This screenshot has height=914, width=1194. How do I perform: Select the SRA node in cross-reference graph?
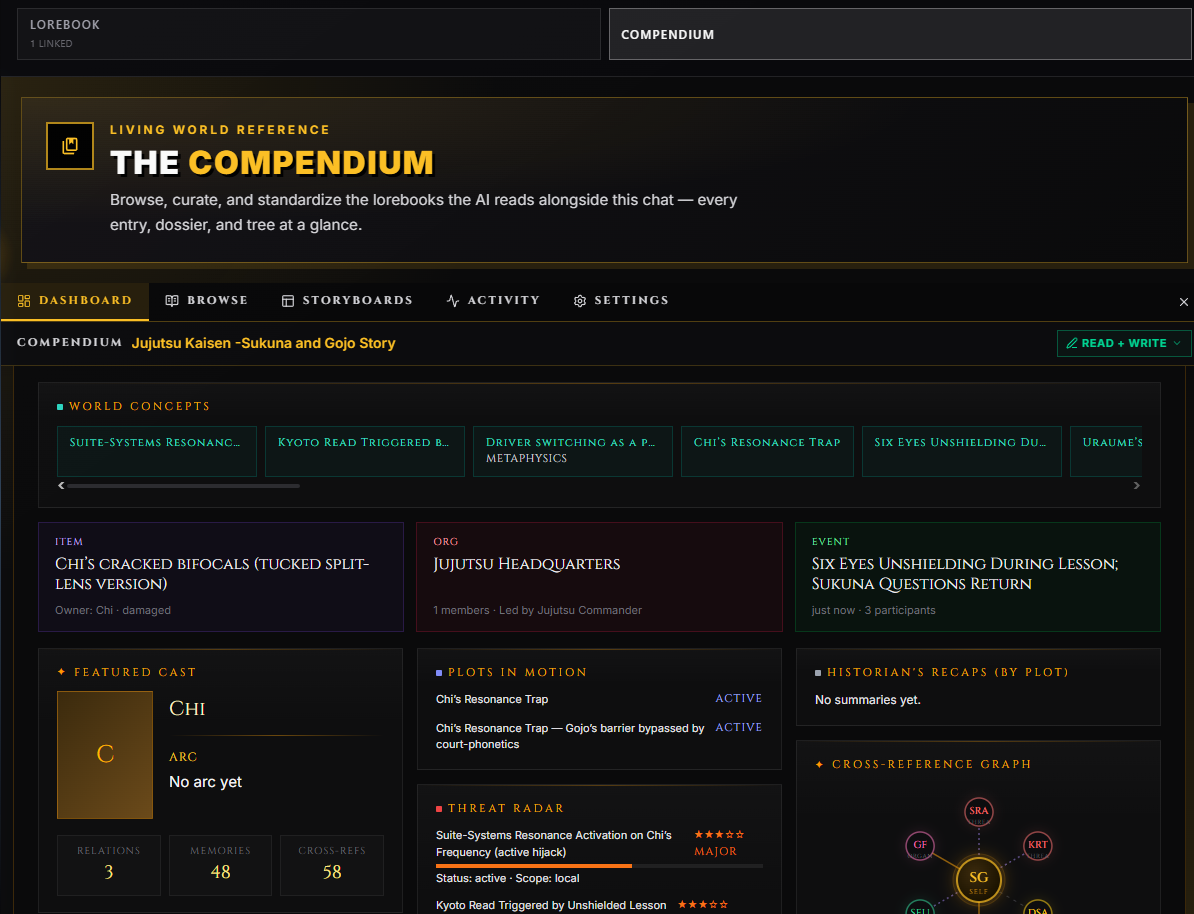(979, 811)
